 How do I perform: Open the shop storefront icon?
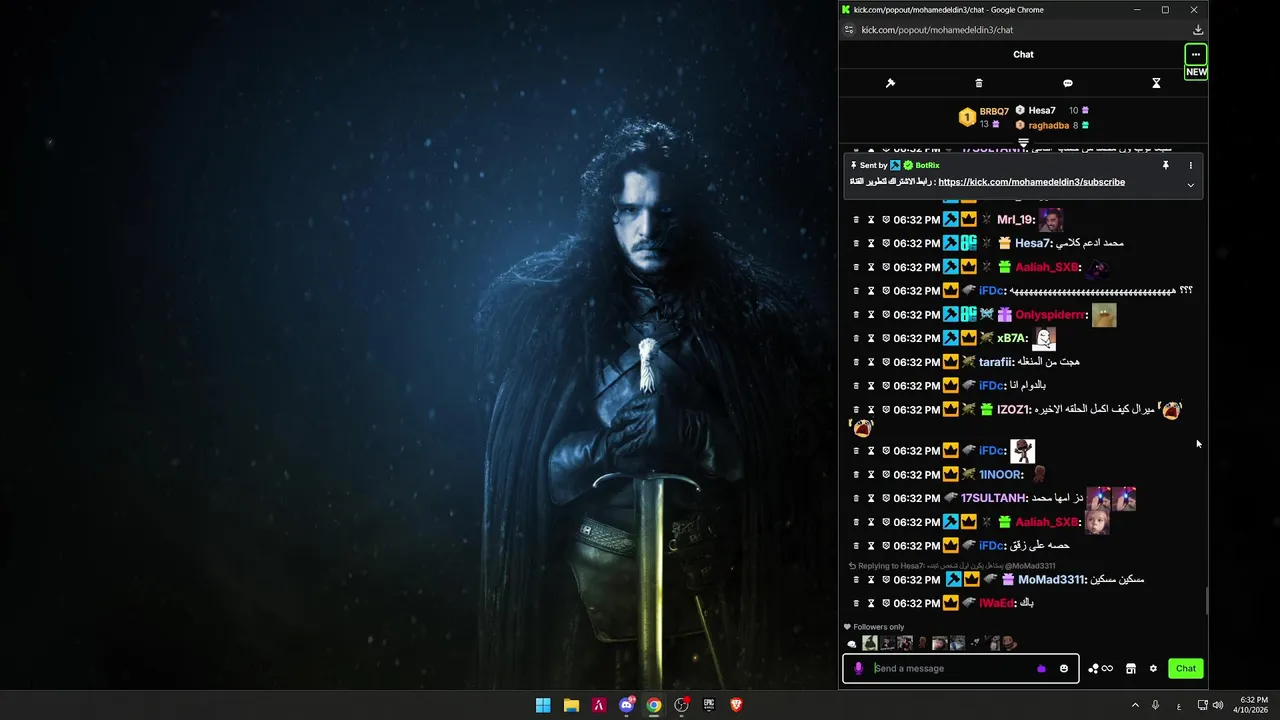[1130, 668]
